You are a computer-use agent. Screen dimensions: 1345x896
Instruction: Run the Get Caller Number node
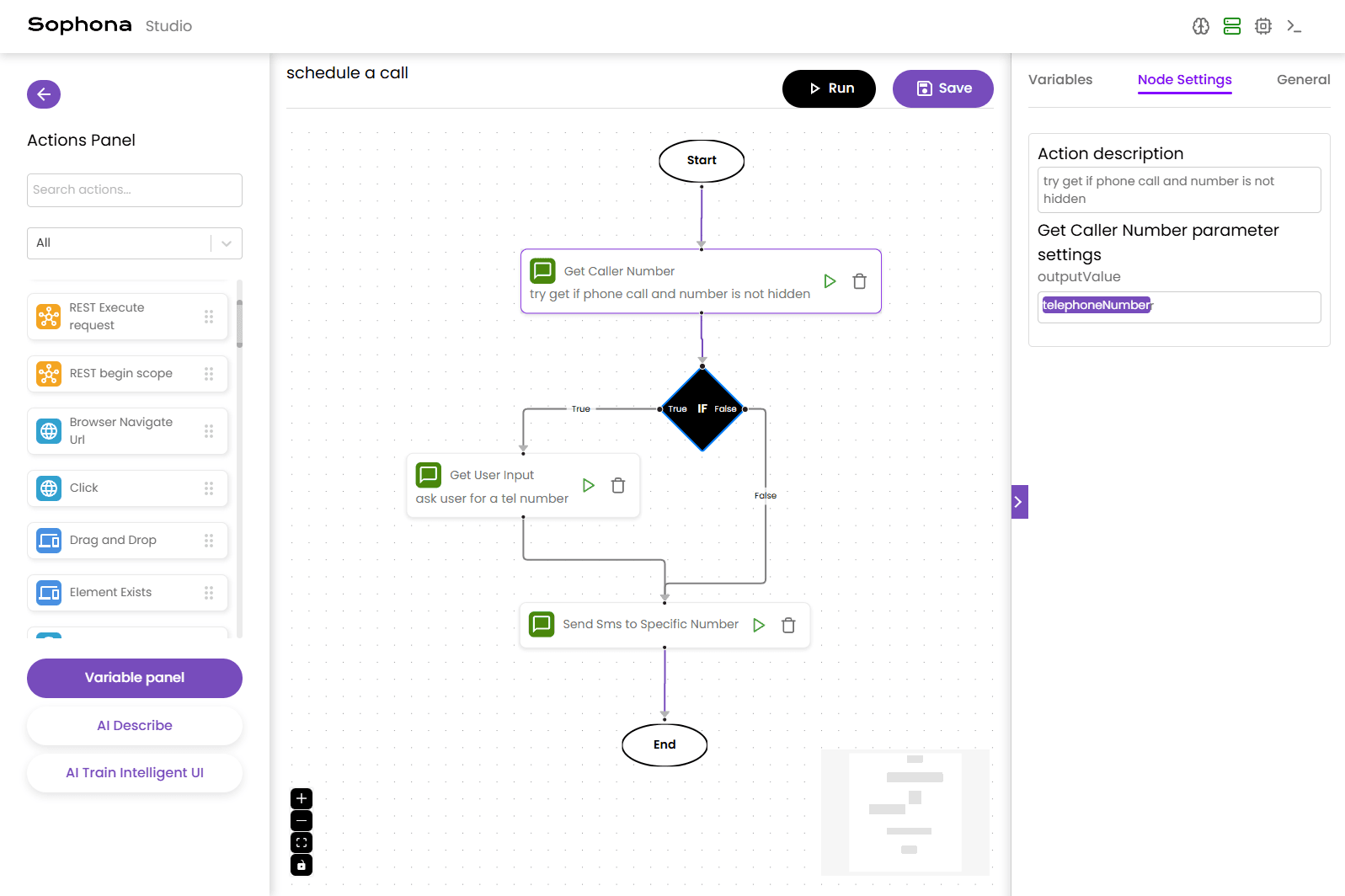click(830, 281)
